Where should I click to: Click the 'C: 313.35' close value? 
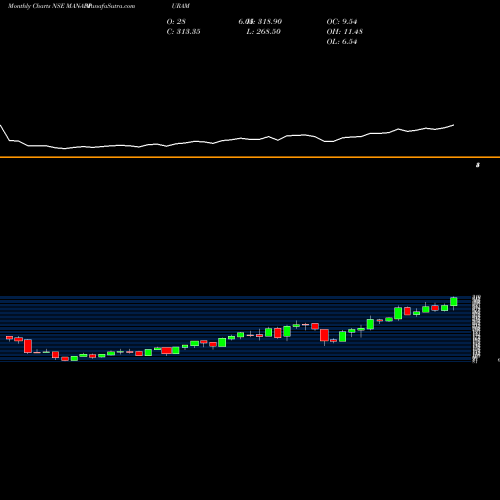(183, 32)
